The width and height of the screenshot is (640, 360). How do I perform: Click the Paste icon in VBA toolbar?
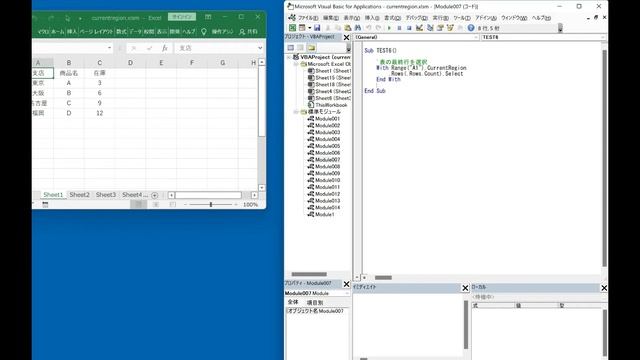coord(348,28)
